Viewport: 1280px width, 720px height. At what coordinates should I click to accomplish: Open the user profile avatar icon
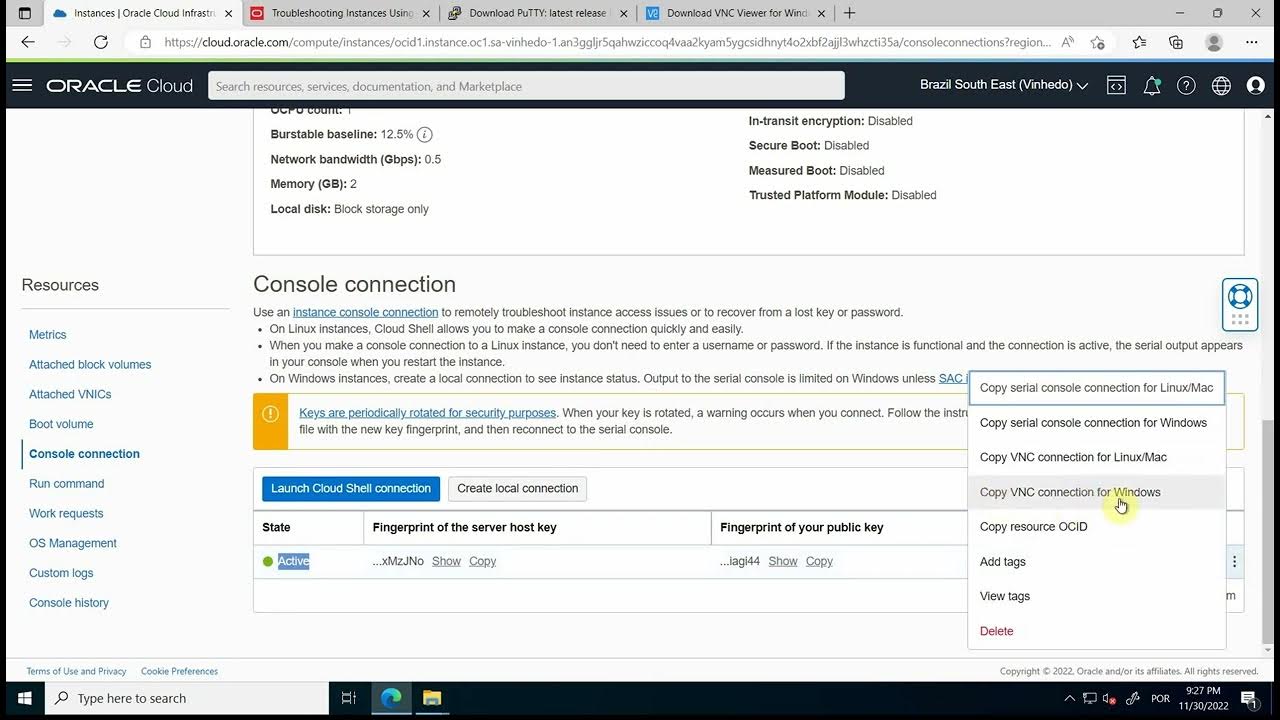[1256, 86]
